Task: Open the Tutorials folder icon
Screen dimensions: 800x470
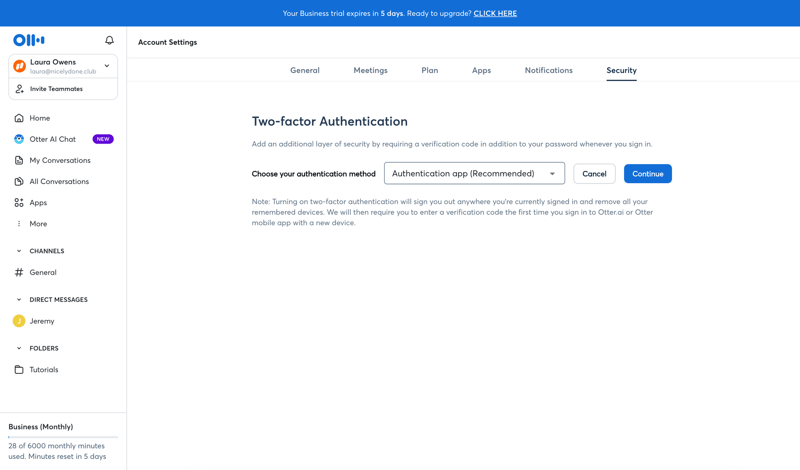Action: (x=19, y=369)
